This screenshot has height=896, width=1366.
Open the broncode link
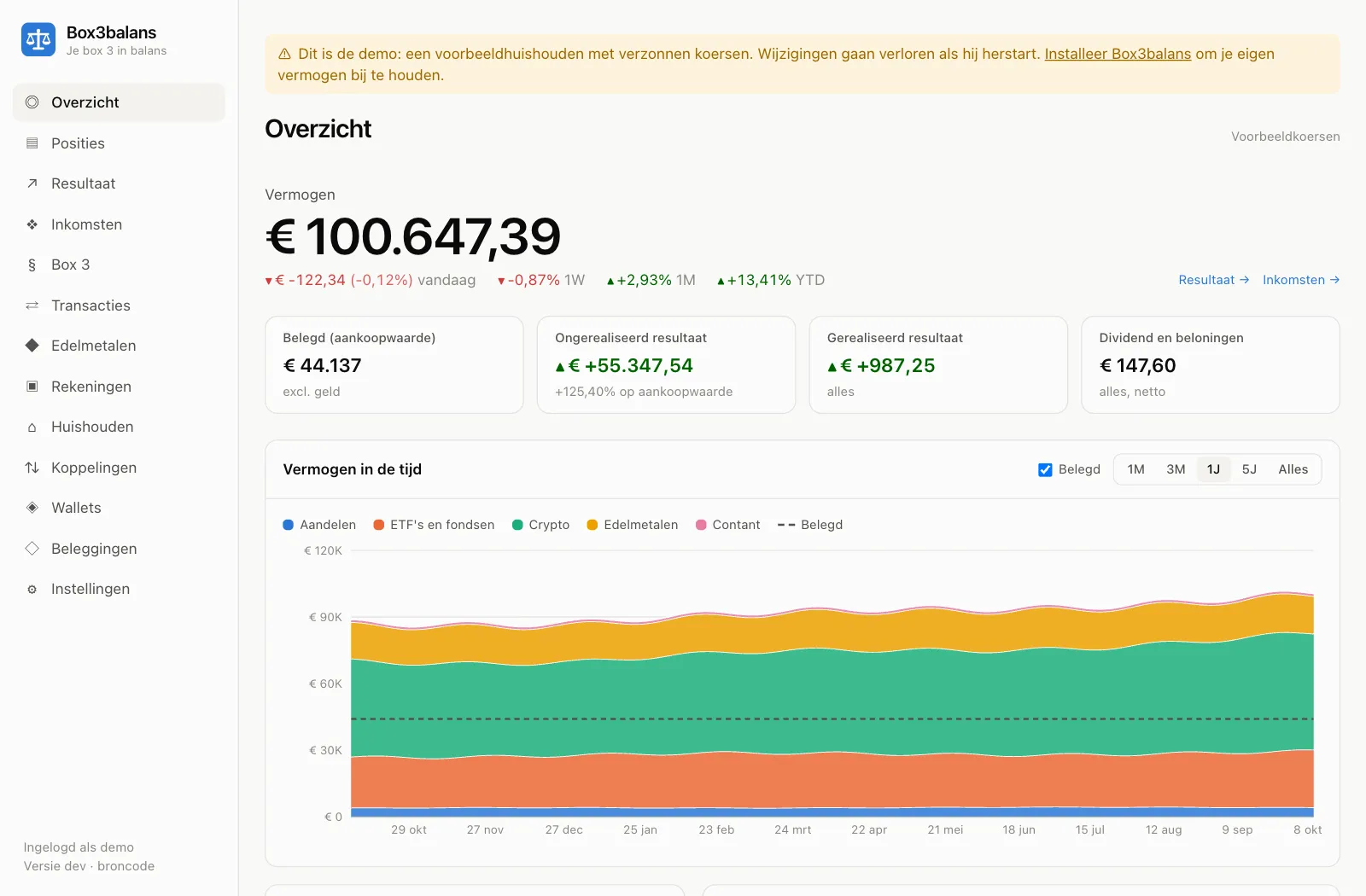click(x=126, y=866)
